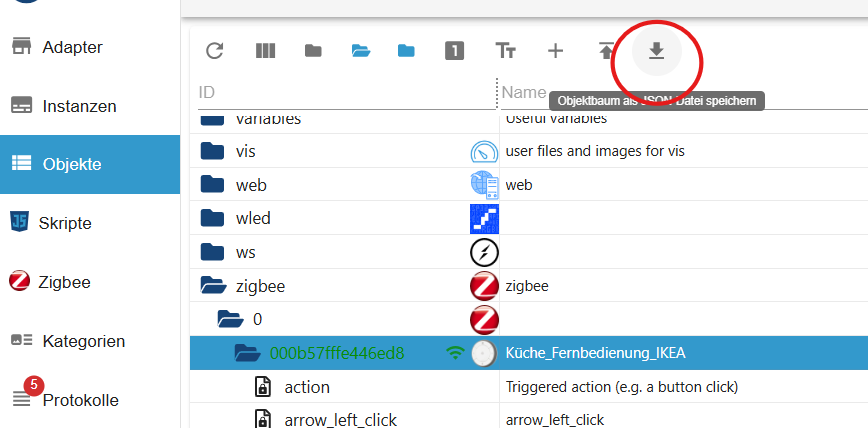Viewport: 868px width, 428px height.
Task: Click the refresh icon in objects toolbar
Action: (x=214, y=51)
